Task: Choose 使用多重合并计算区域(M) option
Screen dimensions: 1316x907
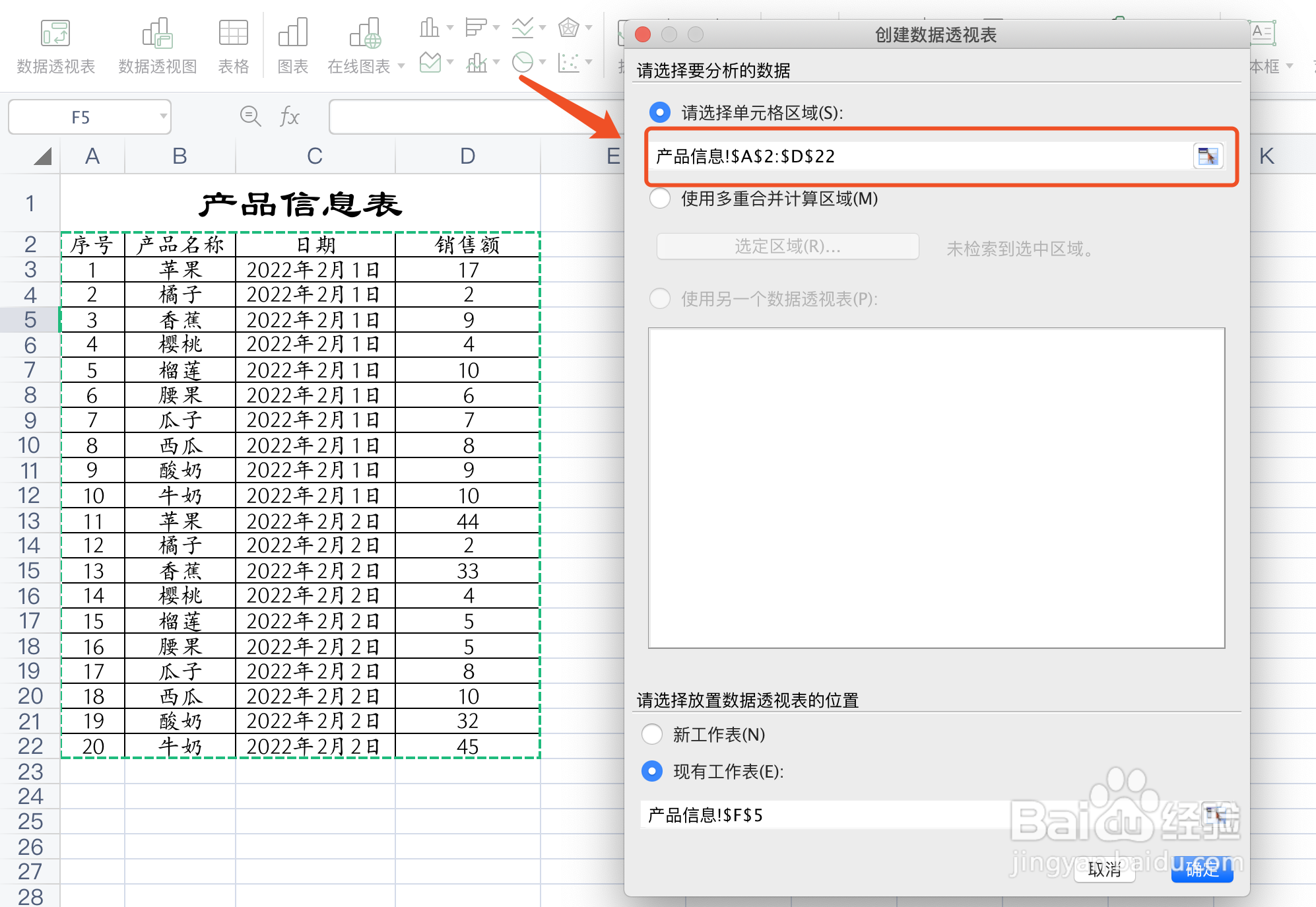Action: tap(659, 199)
